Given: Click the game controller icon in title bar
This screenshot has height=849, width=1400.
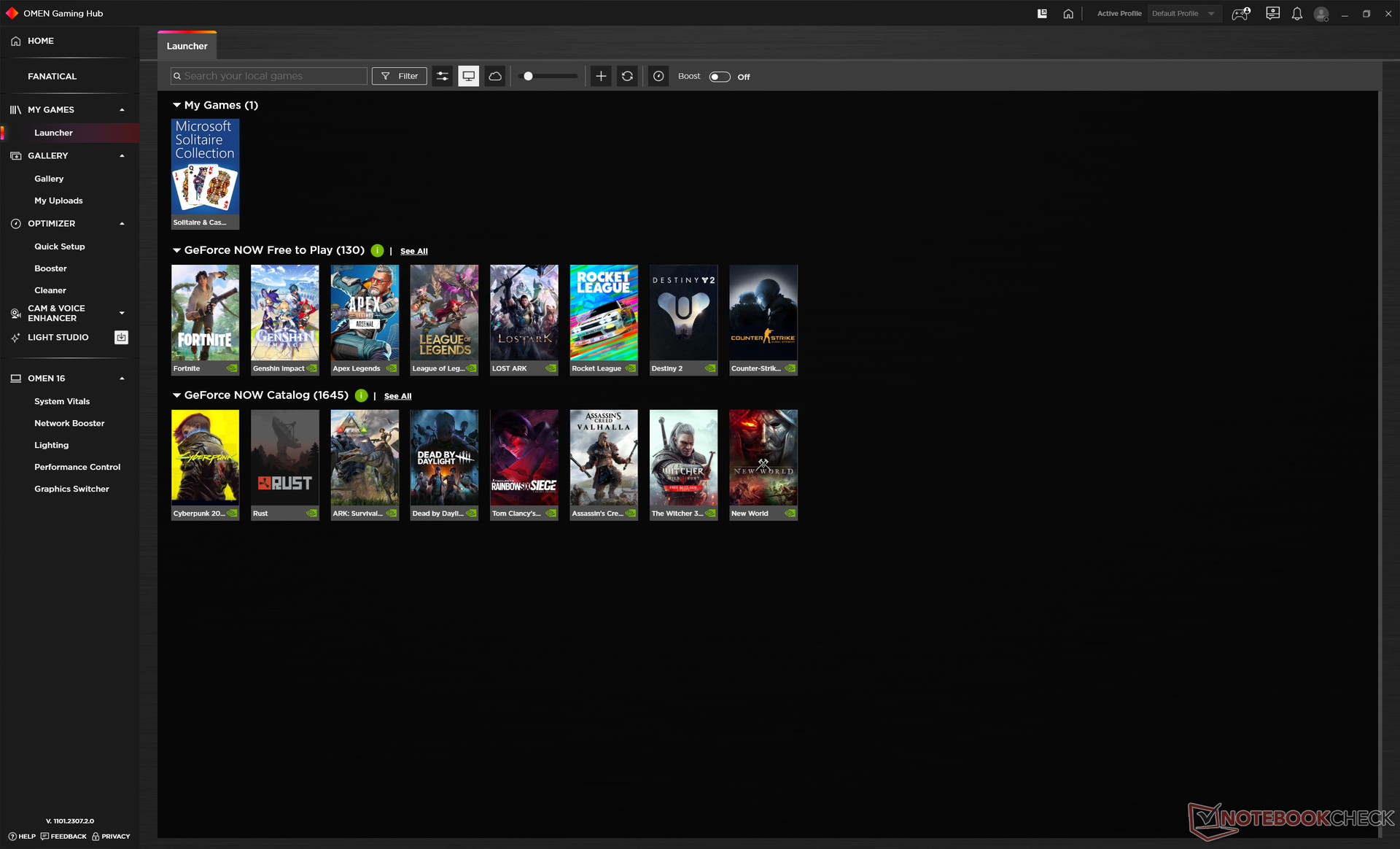Looking at the screenshot, I should [1241, 14].
